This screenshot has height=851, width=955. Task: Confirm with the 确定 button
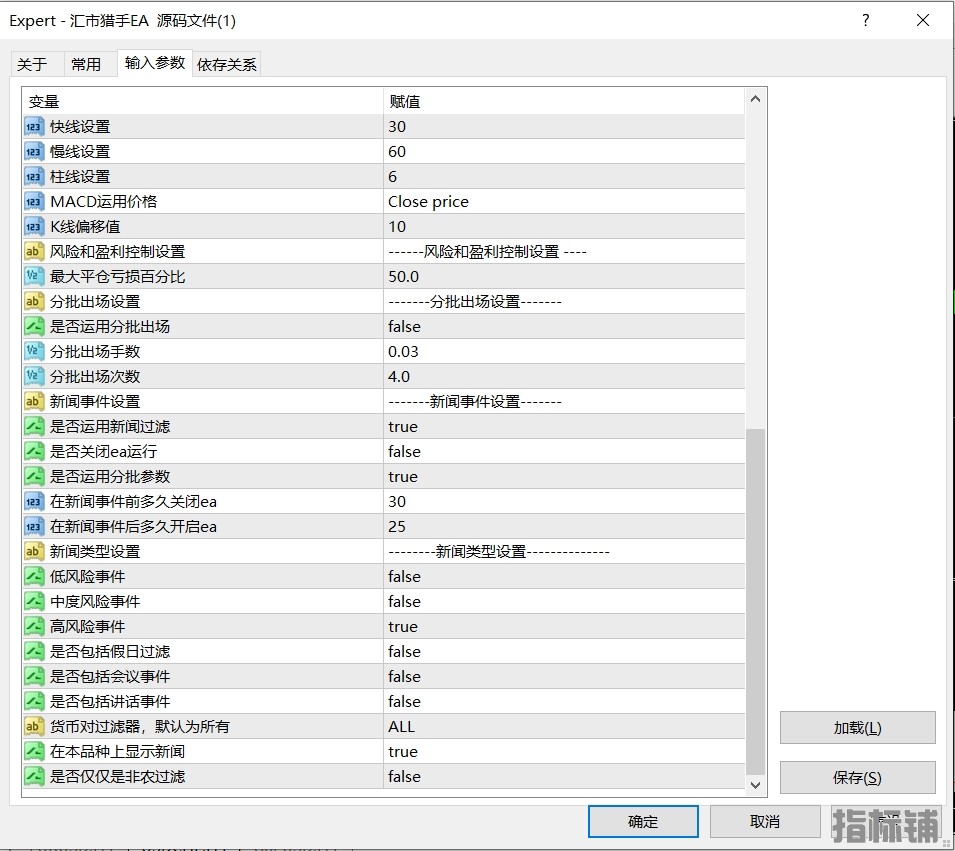coord(643,821)
